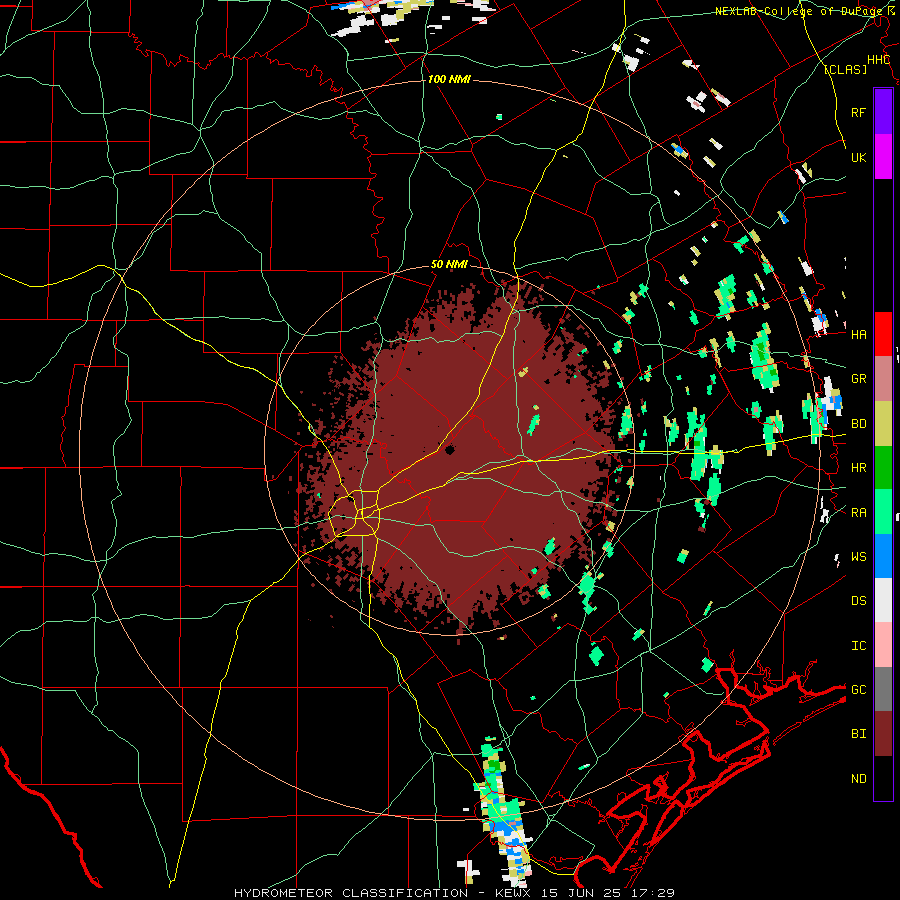Image resolution: width=900 pixels, height=900 pixels.
Task: Click the brown BI legend swatch
Action: [x=883, y=734]
